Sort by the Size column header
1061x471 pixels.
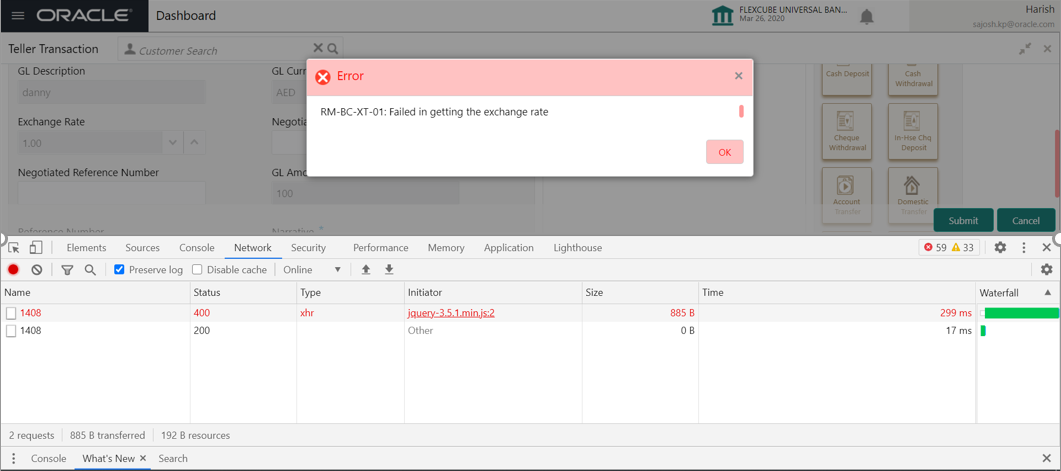click(x=640, y=292)
